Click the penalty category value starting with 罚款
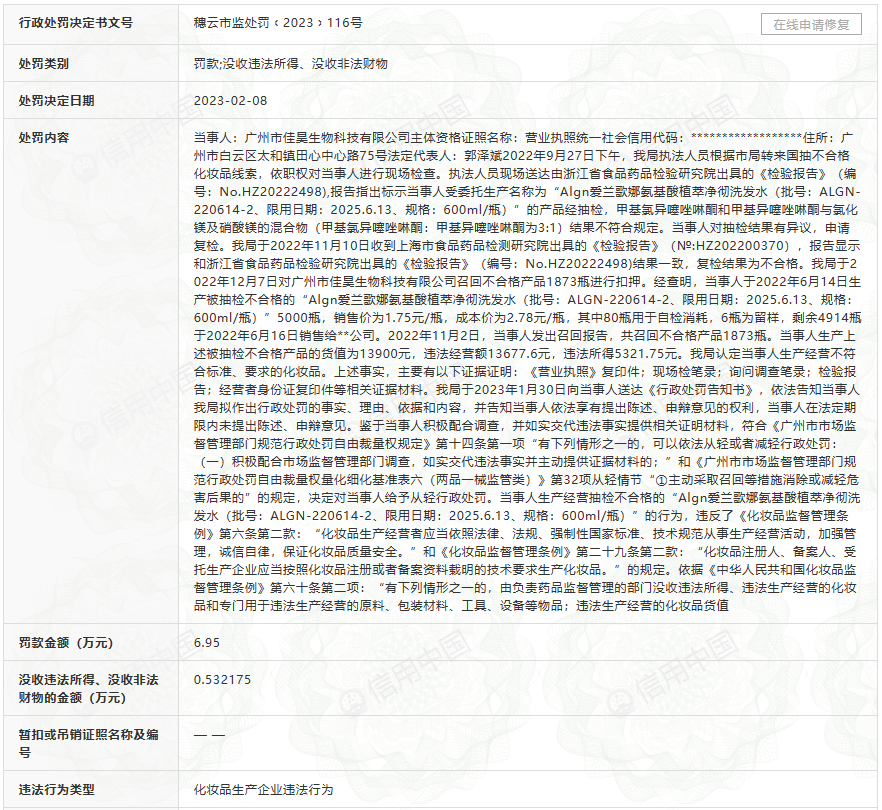This screenshot has width=882, height=810. 290,63
